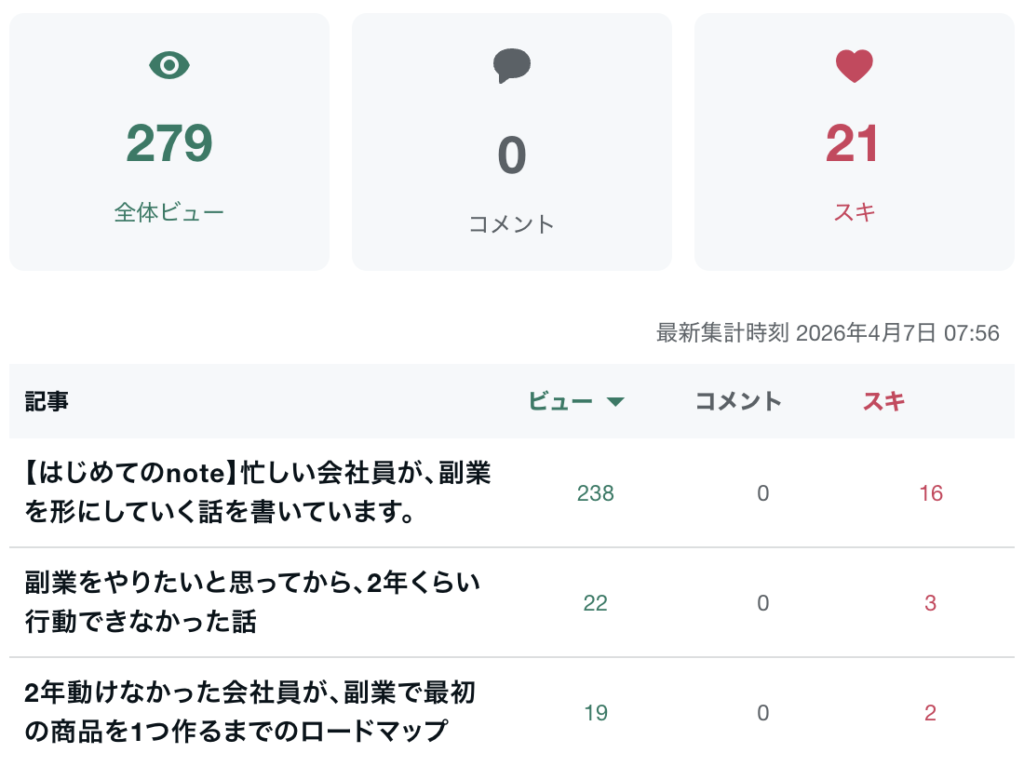The height and width of the screenshot is (780, 1024).
Task: Click the 記事 column header
Action: click(x=47, y=402)
